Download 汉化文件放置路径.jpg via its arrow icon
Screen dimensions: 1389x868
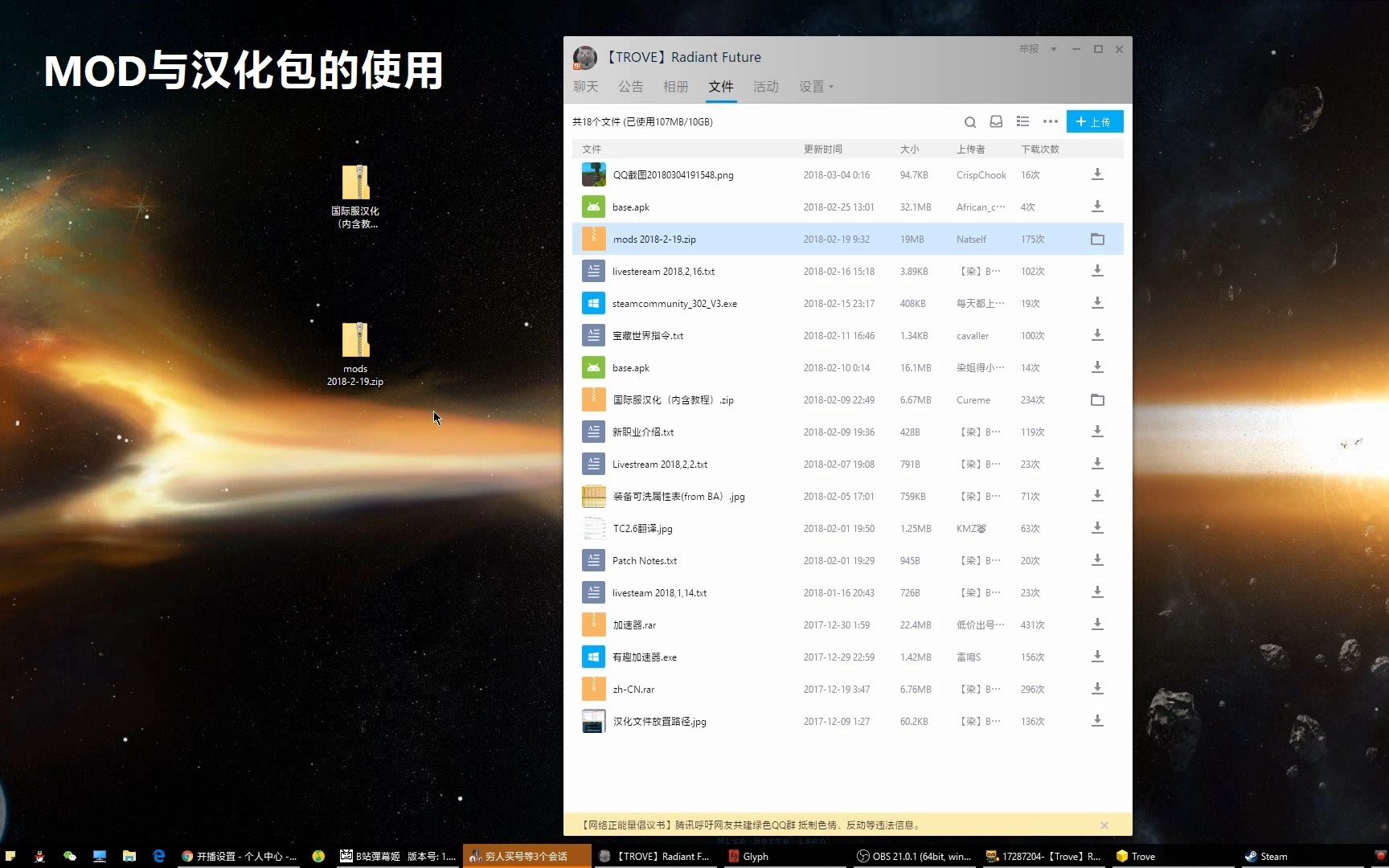(x=1097, y=721)
